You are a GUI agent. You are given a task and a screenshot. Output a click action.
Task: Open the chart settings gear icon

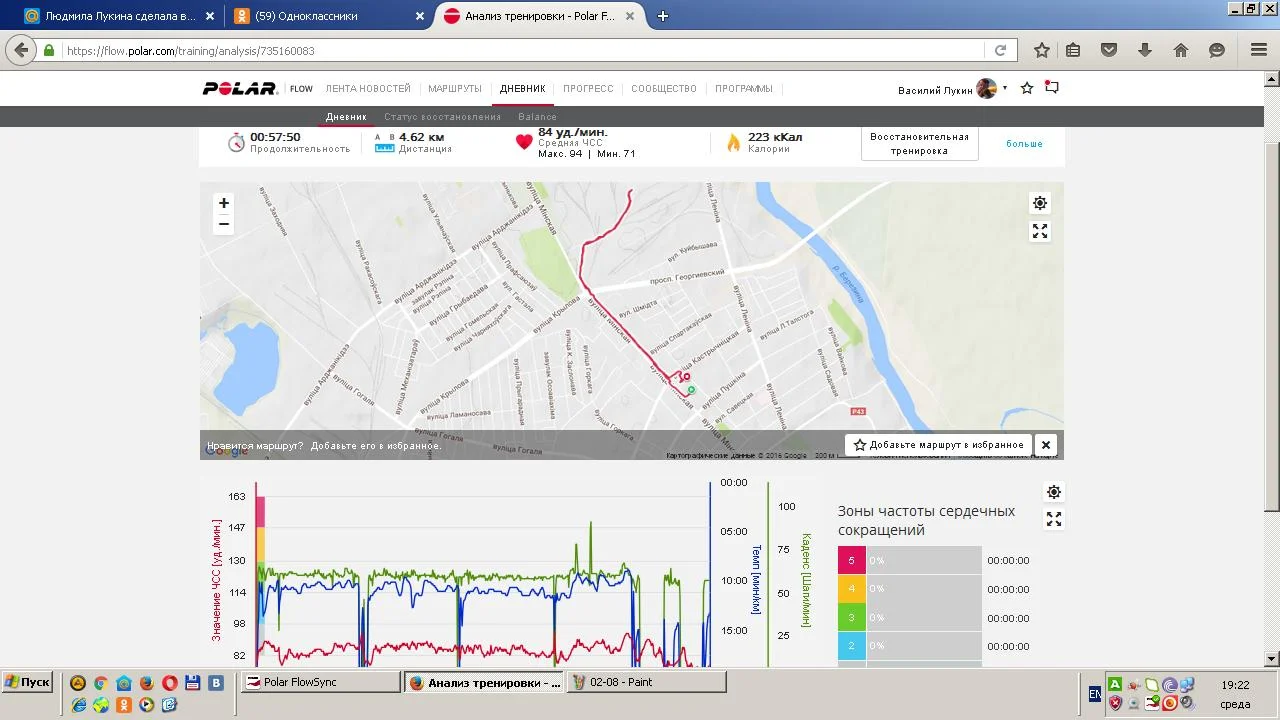[1053, 492]
